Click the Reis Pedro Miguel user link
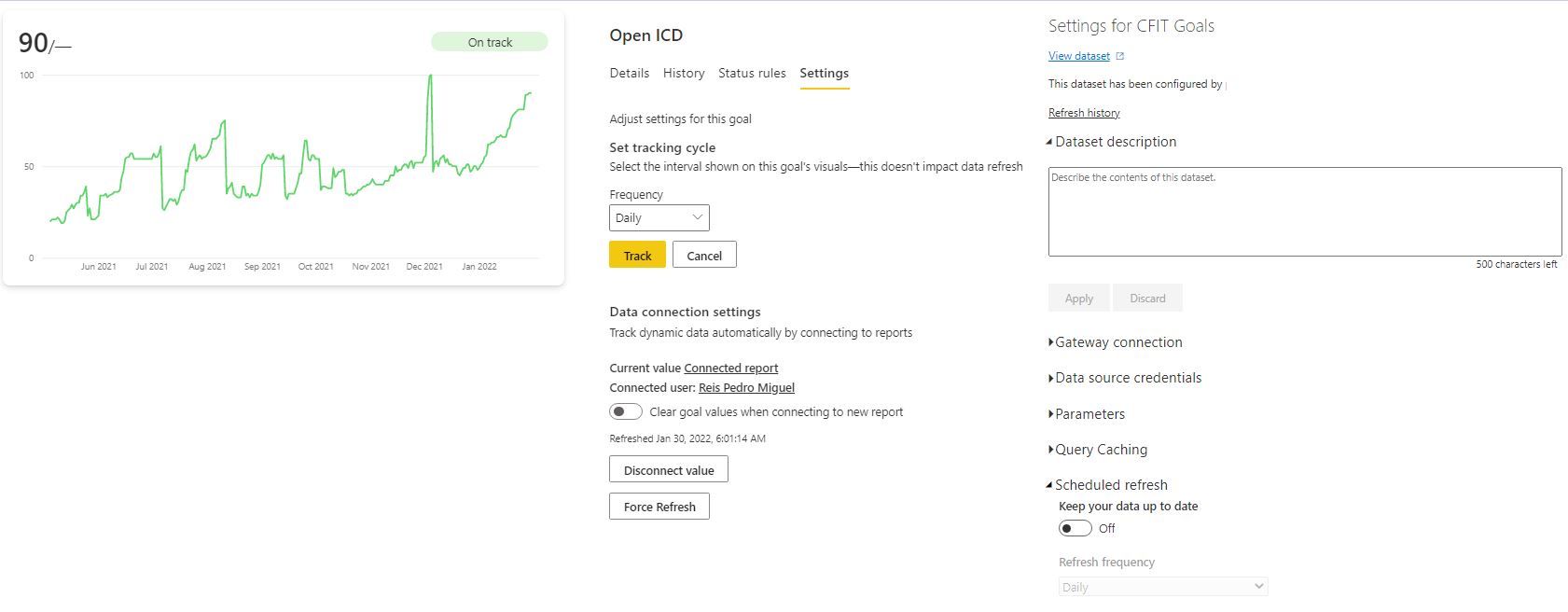Image resolution: width=1568 pixels, height=612 pixels. pos(747,388)
